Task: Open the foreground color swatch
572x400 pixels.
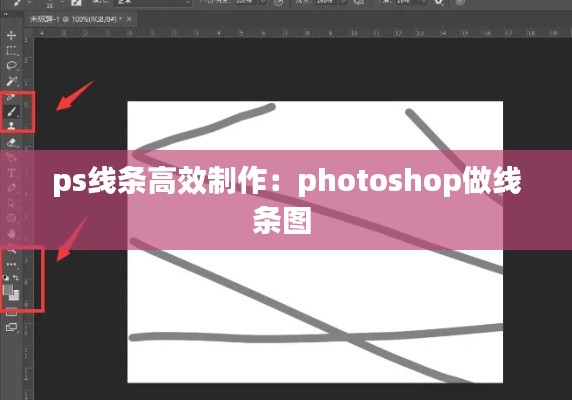Action: tap(8, 290)
